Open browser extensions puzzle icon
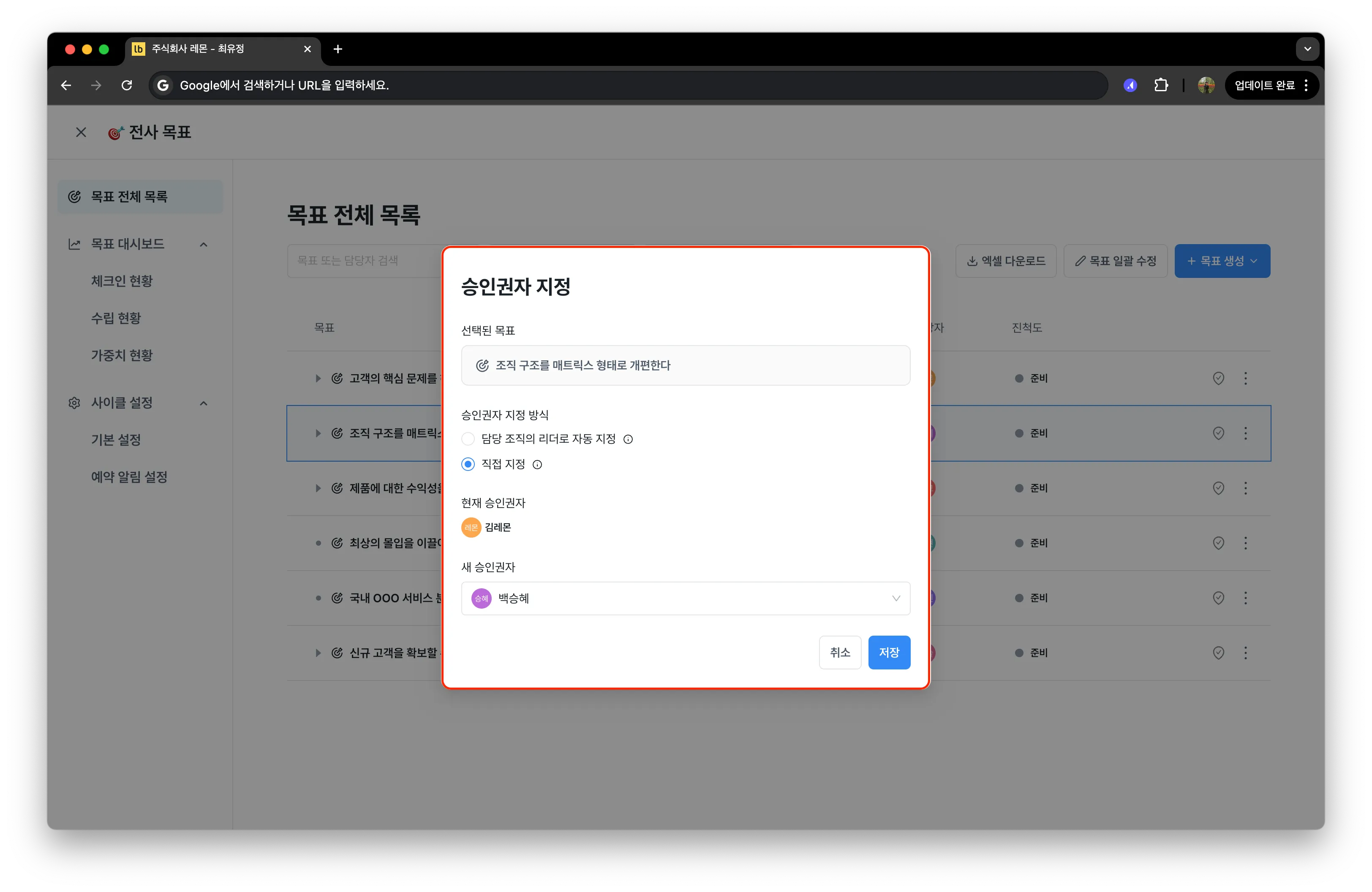Viewport: 1372px width, 892px height. [x=1161, y=85]
